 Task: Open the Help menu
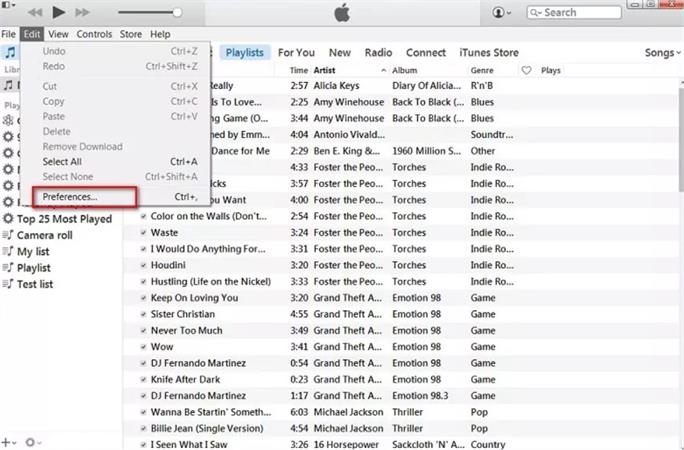160,34
